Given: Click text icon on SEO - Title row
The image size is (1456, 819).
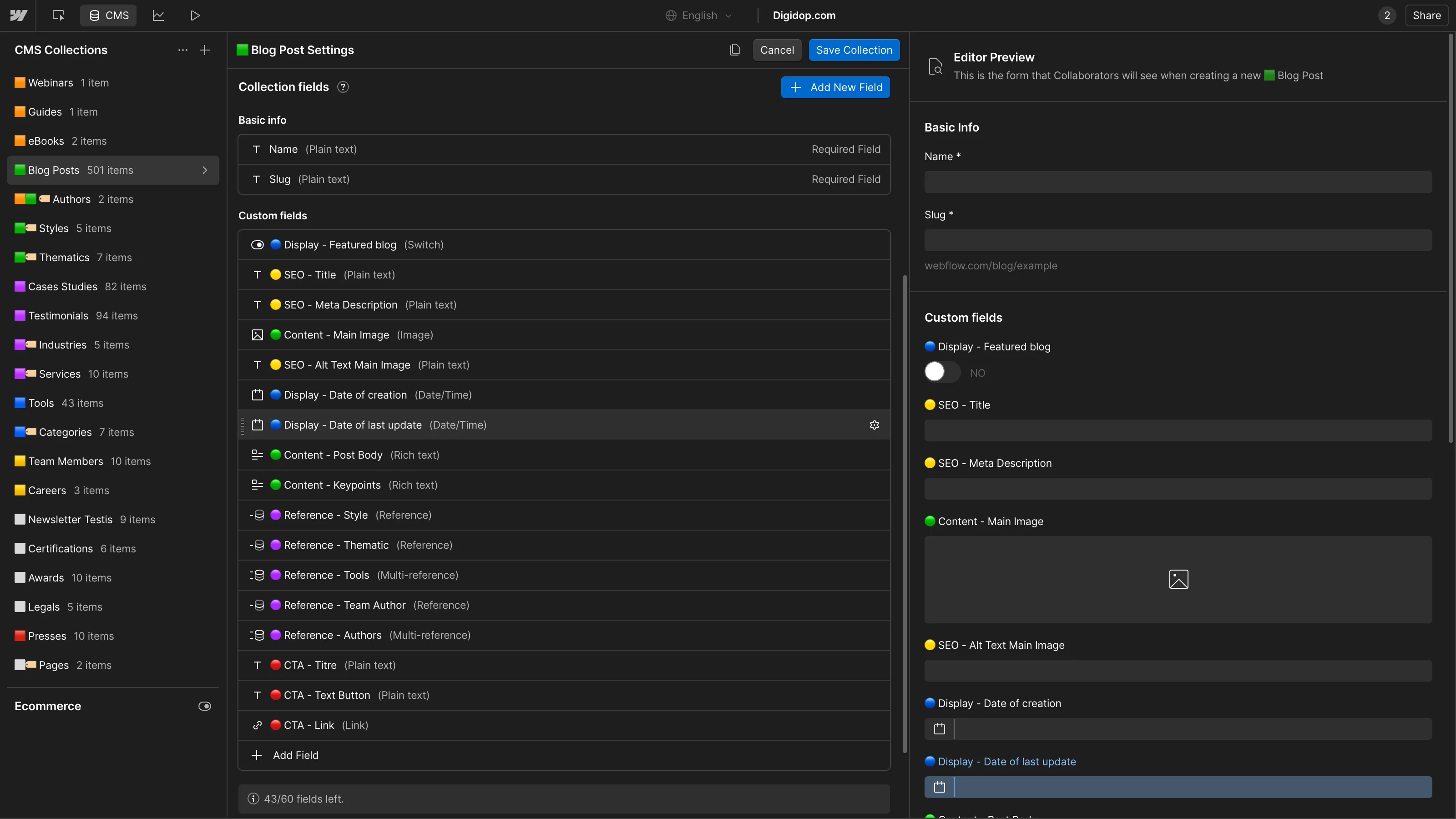Looking at the screenshot, I should pos(257,275).
